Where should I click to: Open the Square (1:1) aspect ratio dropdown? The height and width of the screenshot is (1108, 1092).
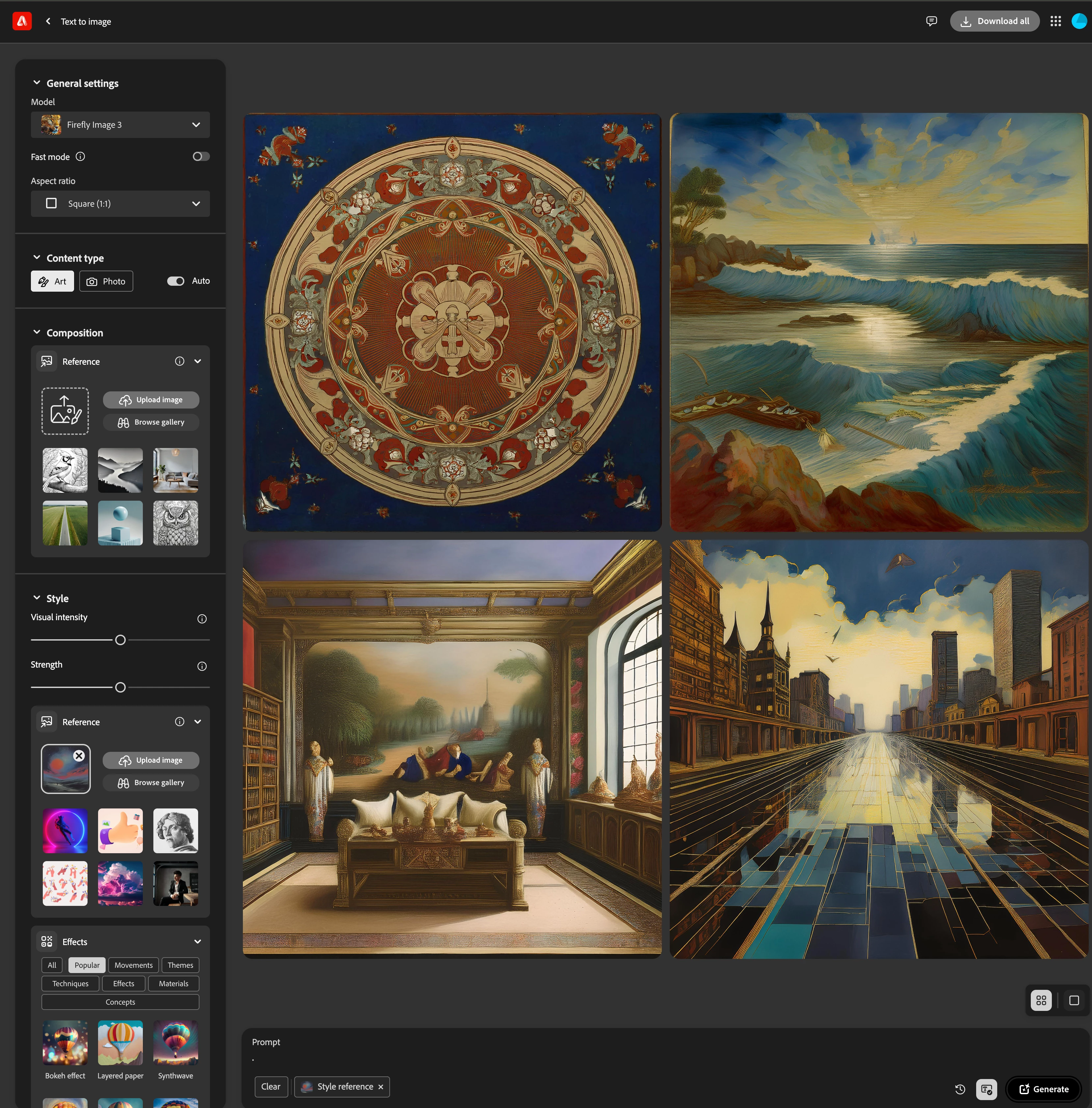click(x=120, y=203)
